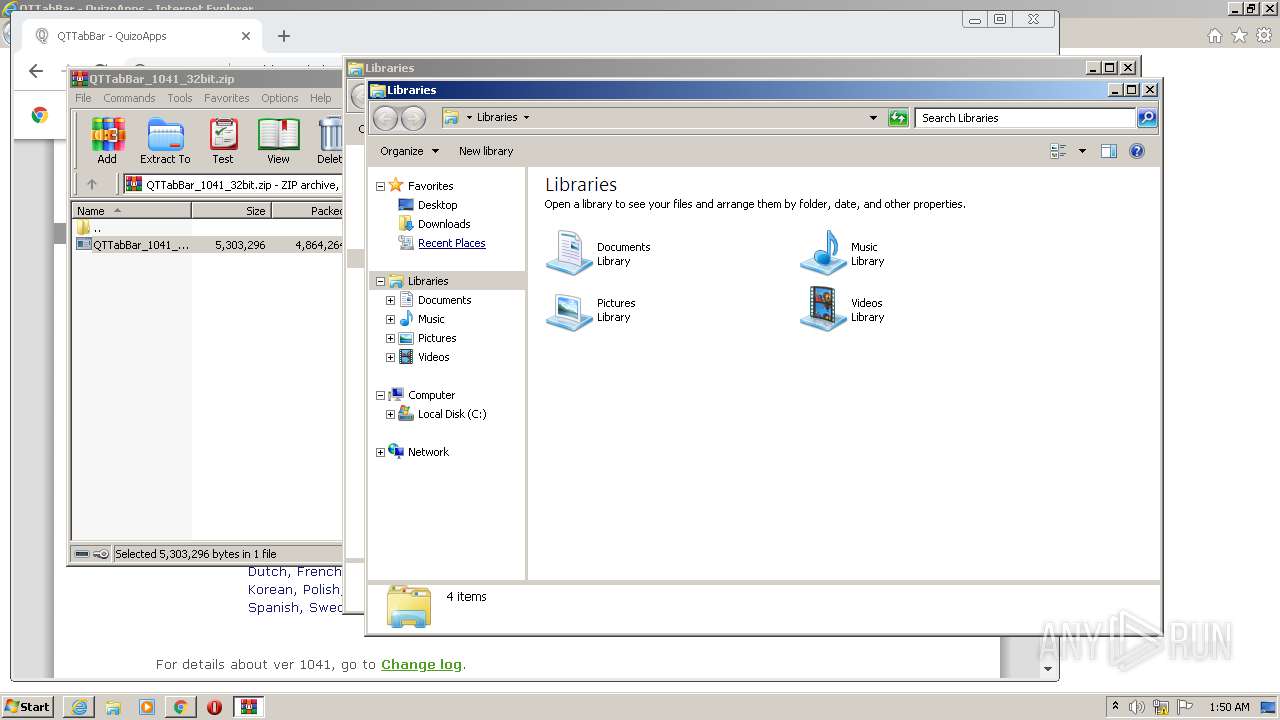Open the Pictures library icon
Image resolution: width=1280 pixels, height=720 pixels.
[569, 309]
